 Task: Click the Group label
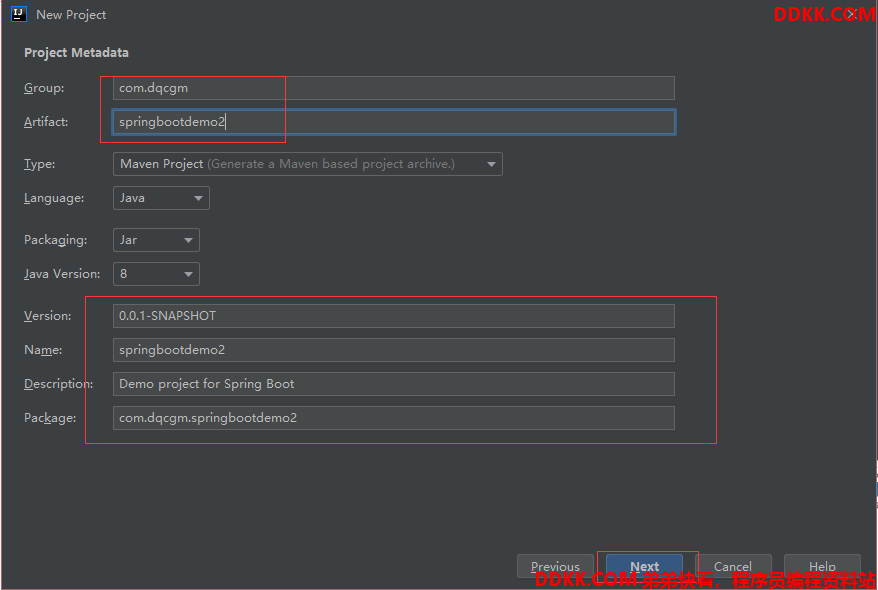44,88
